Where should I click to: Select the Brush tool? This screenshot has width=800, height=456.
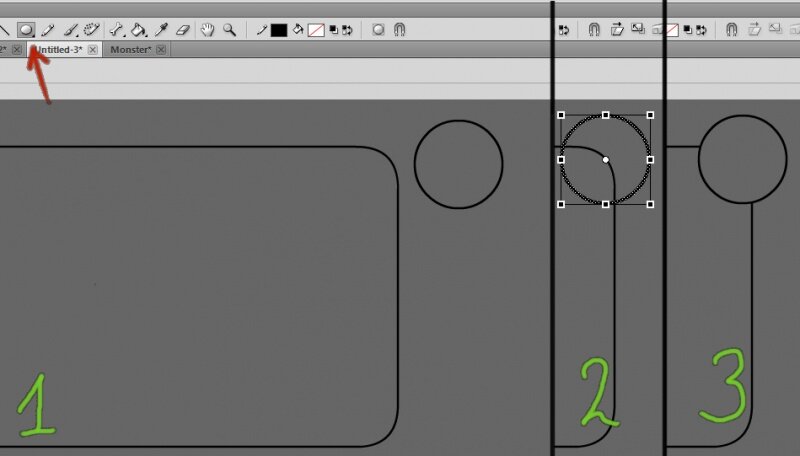69,30
